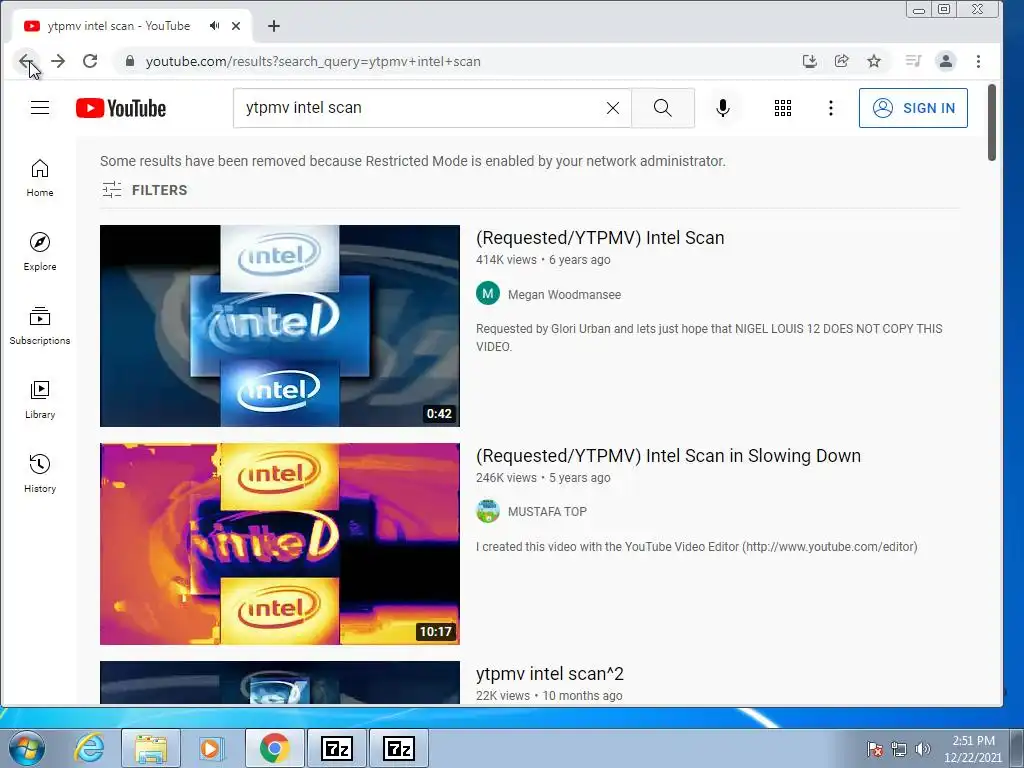Open Windows Explorer folder on taskbar
The image size is (1024, 768).
click(x=151, y=748)
